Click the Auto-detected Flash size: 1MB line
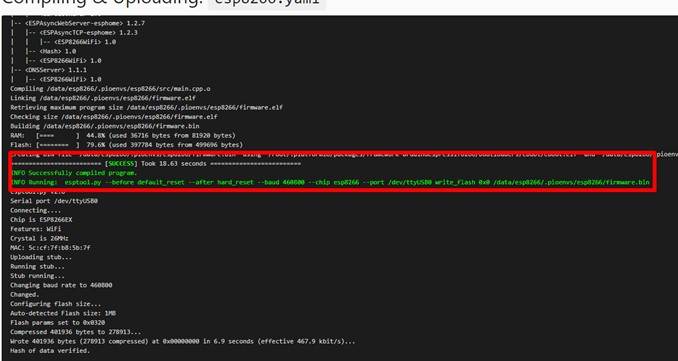The height and width of the screenshot is (361, 678). tap(63, 313)
